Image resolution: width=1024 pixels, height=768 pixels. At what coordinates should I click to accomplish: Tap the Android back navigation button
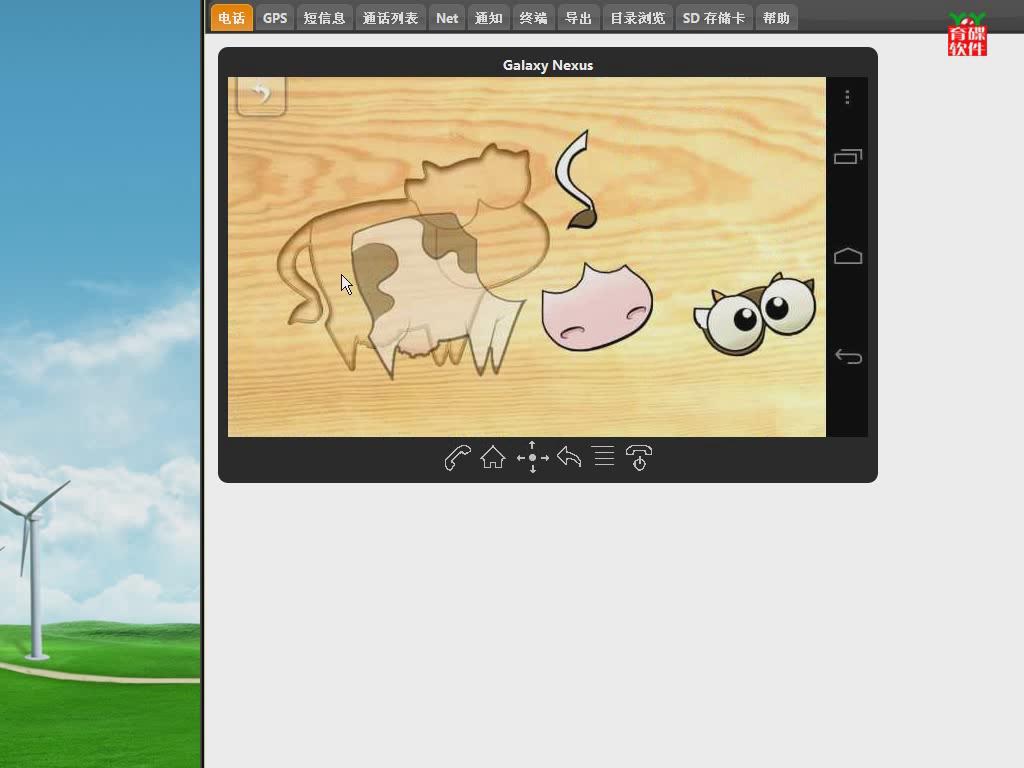pos(848,357)
